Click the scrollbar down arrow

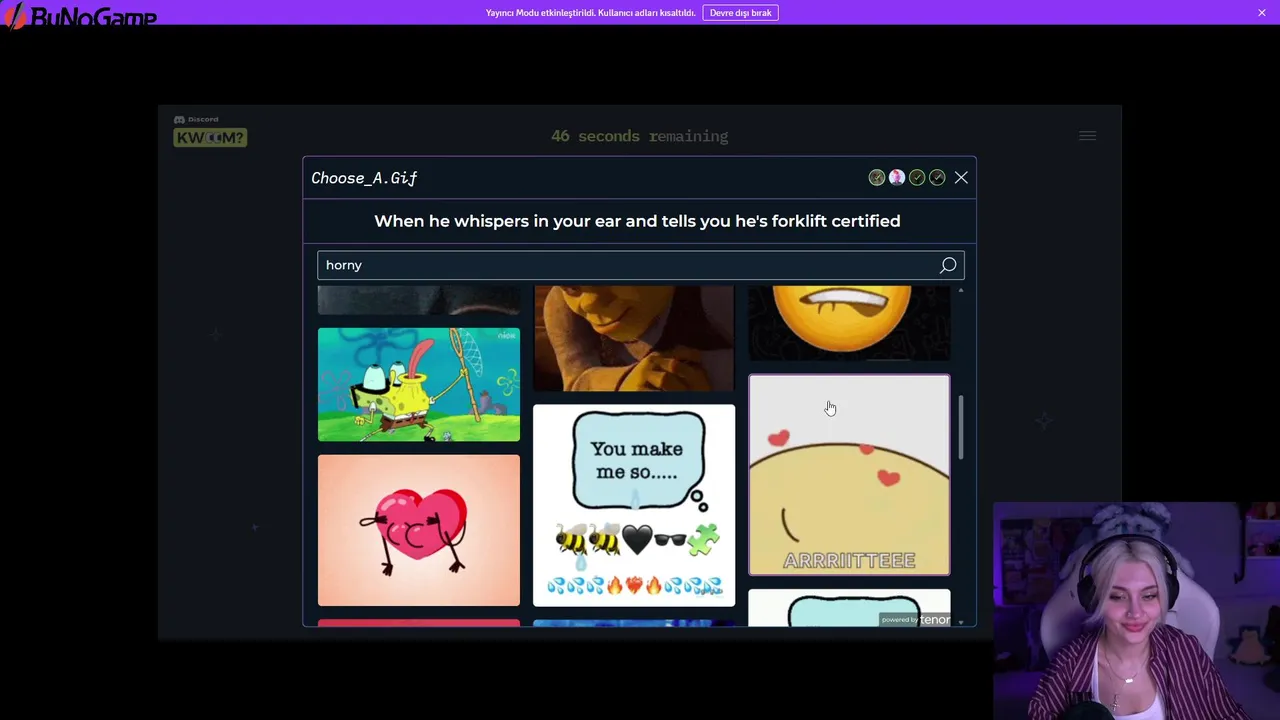pyautogui.click(x=961, y=622)
